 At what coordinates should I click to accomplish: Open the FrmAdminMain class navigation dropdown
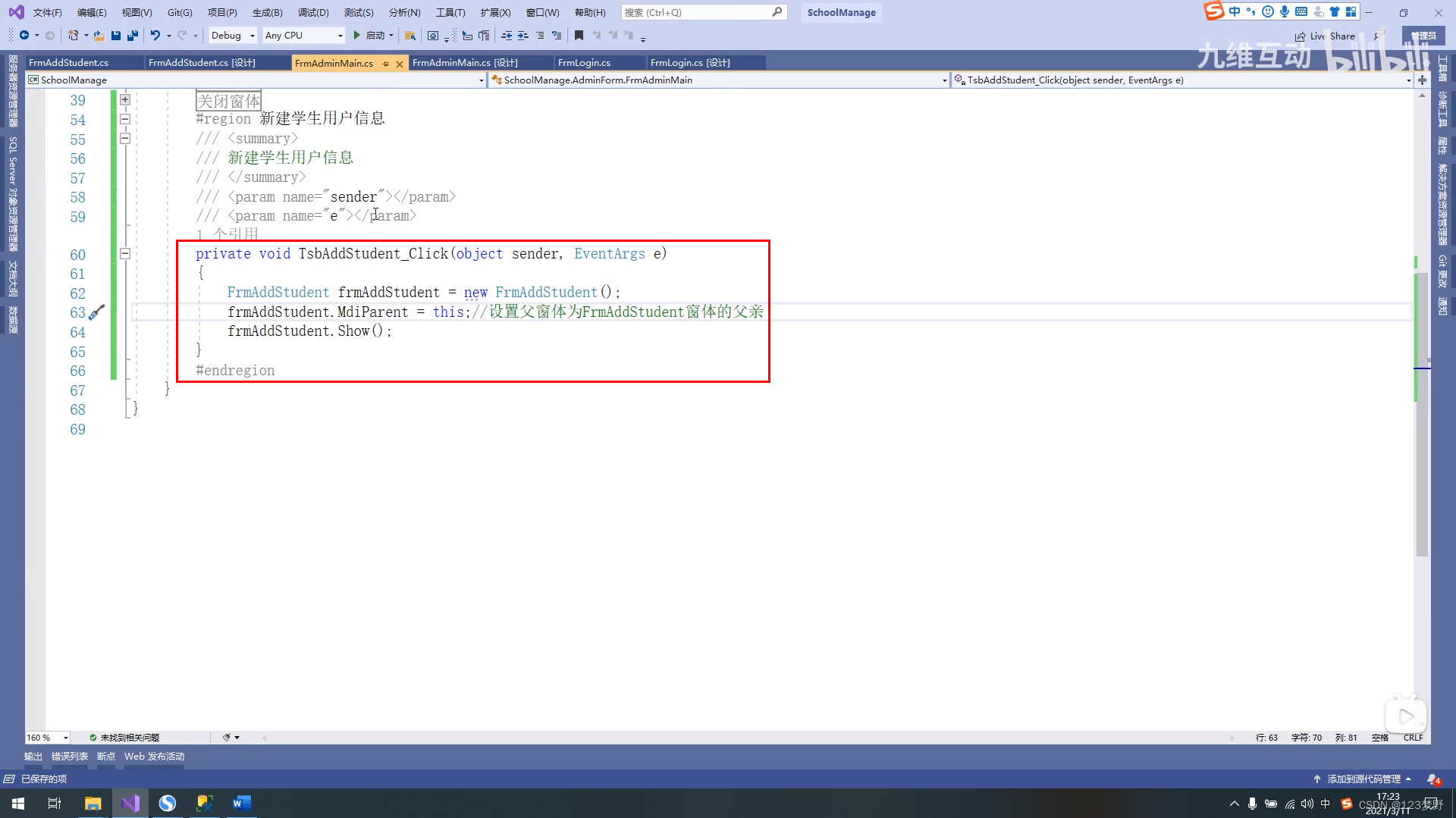point(719,80)
